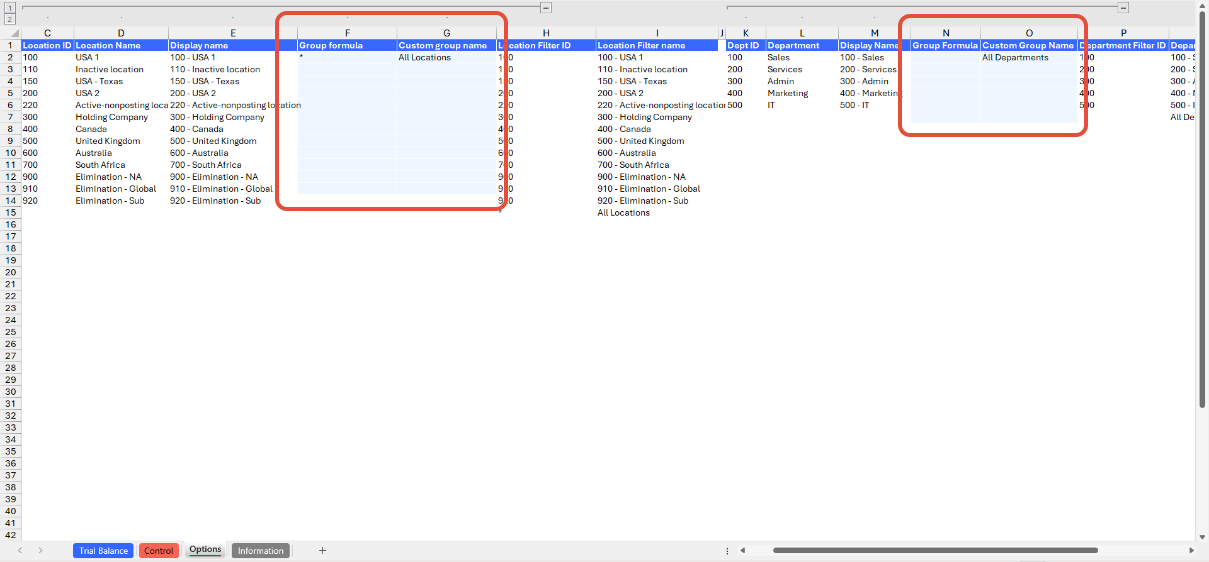Select the All Locations cell
The width and height of the screenshot is (1209, 562).
(425, 58)
